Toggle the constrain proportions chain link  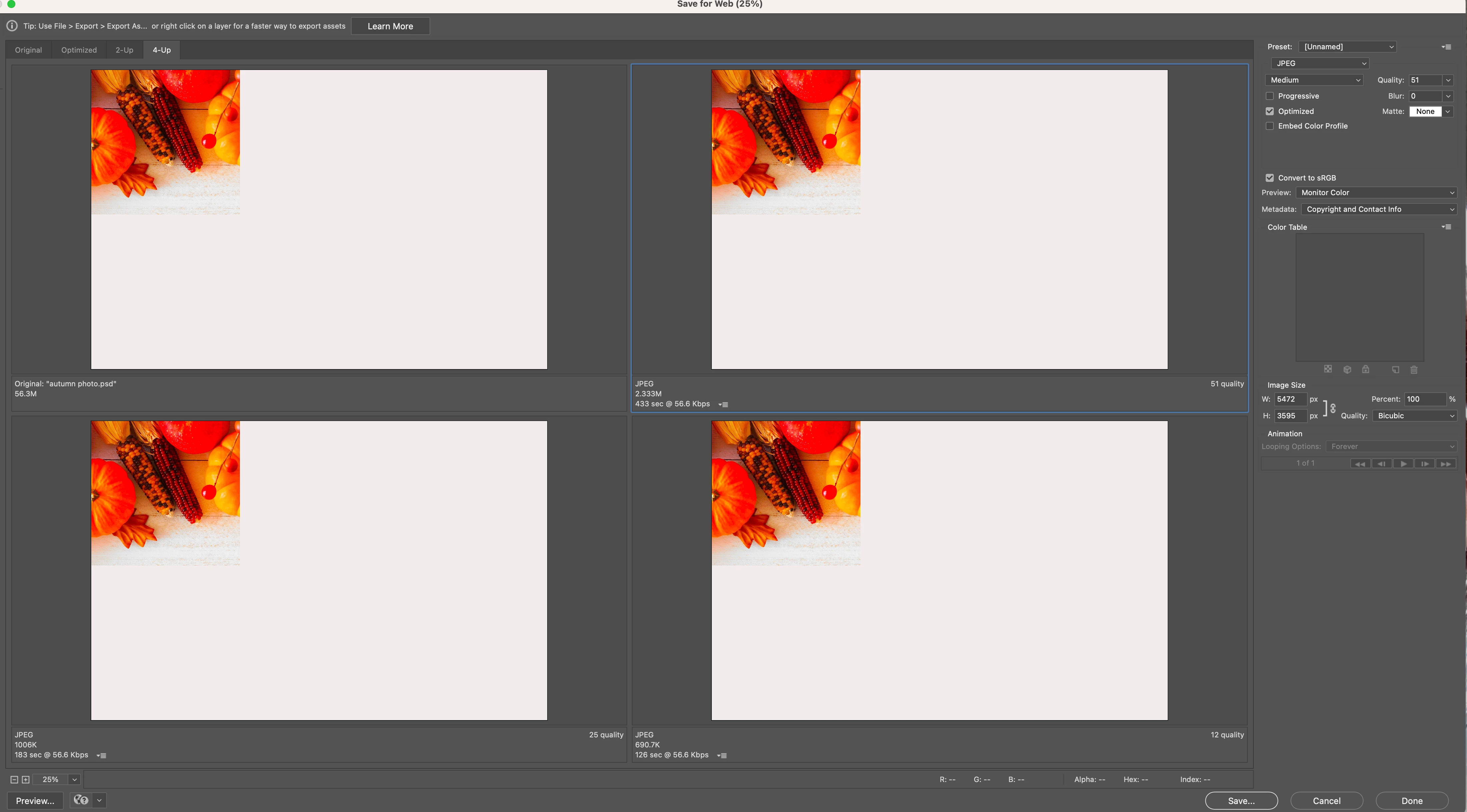tap(1333, 408)
